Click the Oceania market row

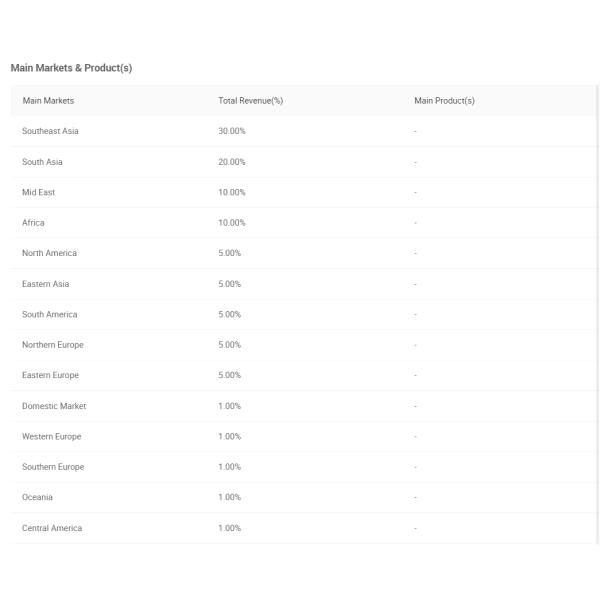pos(37,497)
